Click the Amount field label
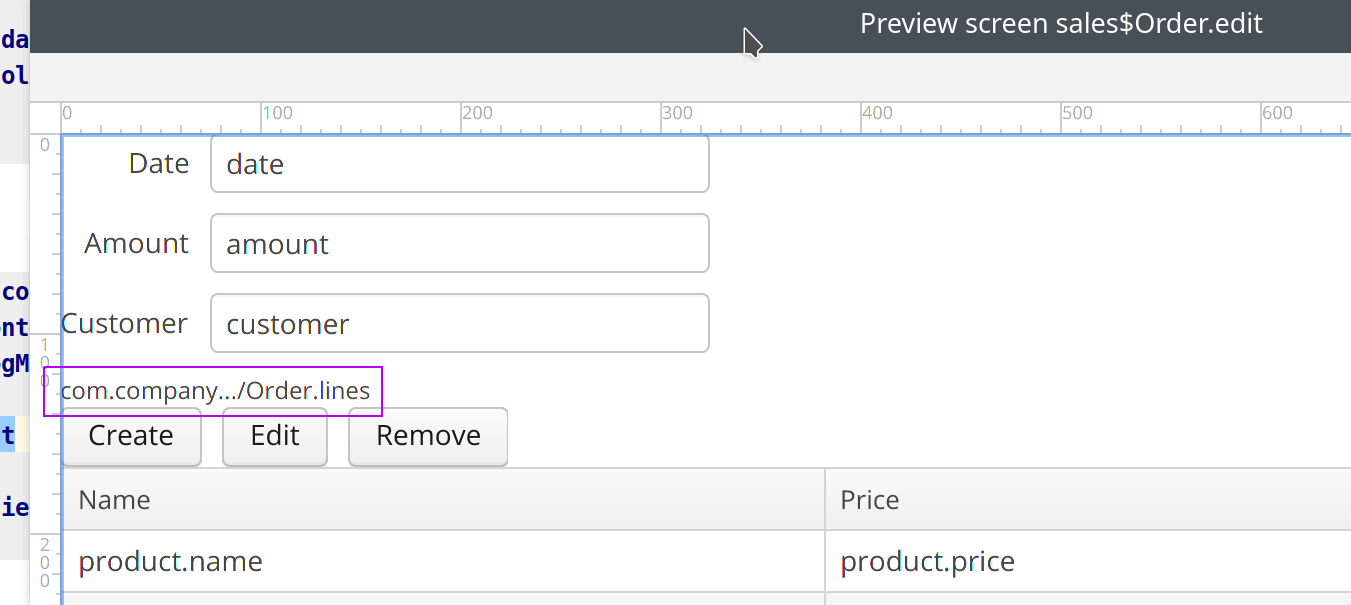1351x605 pixels. pyautogui.click(x=137, y=244)
